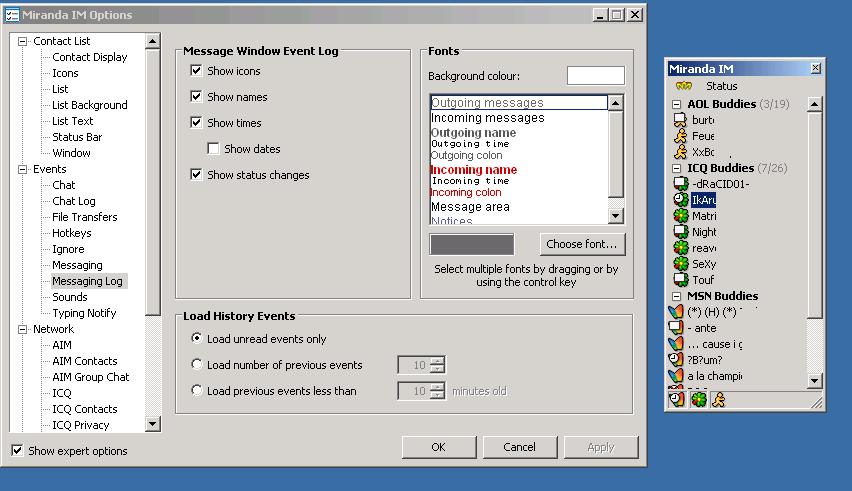
Task: Open List Background options page
Action: tap(90, 105)
